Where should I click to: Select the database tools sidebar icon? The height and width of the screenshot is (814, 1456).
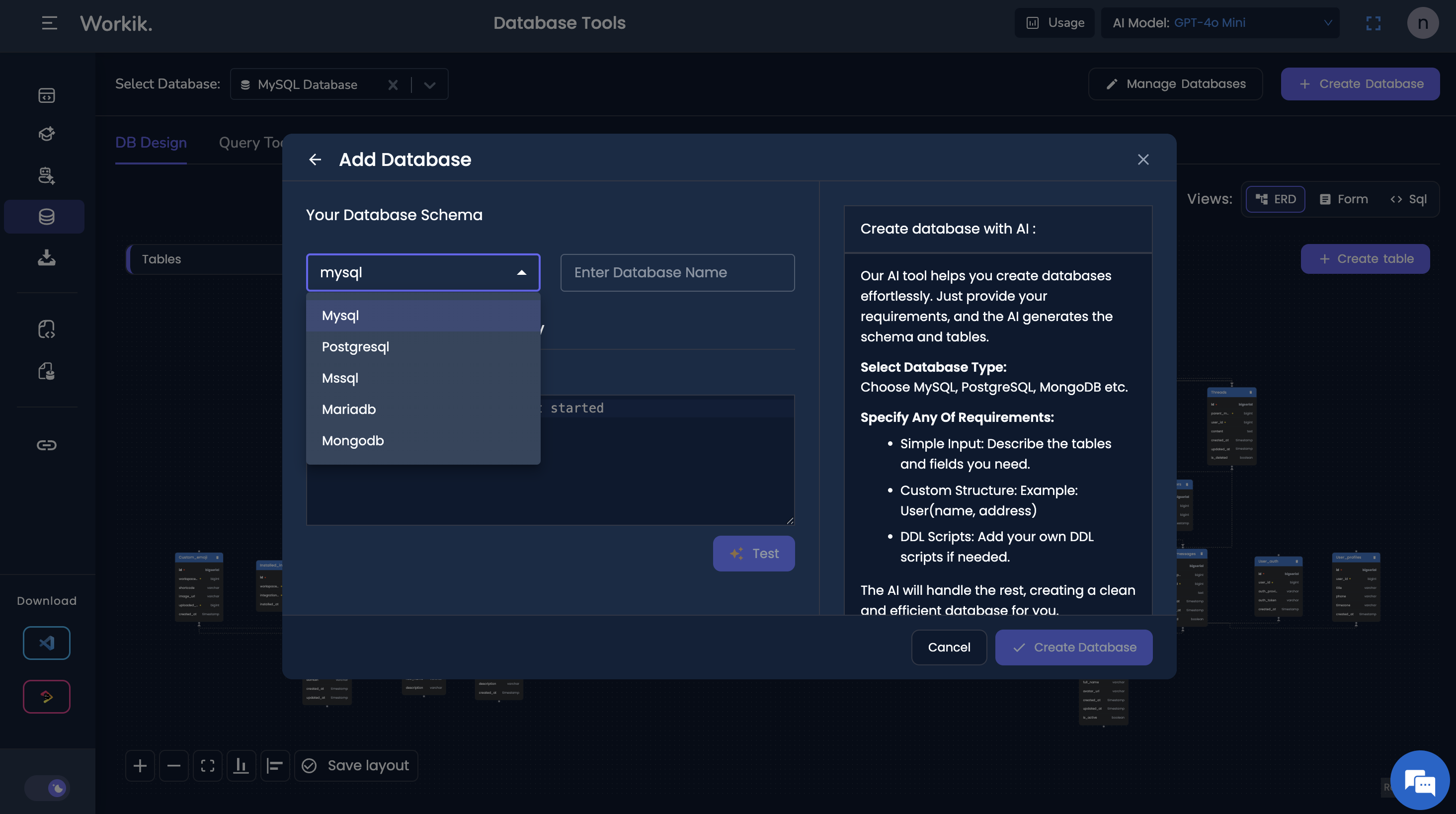tap(44, 217)
